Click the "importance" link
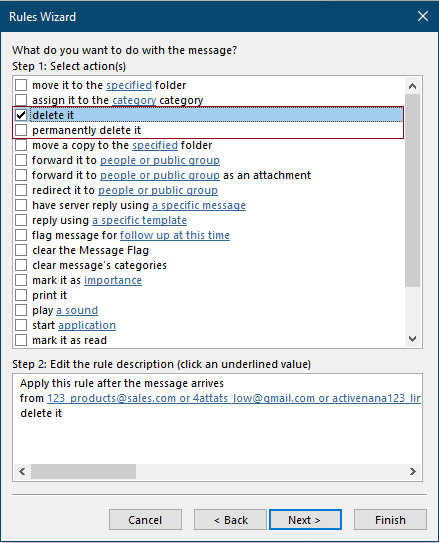This screenshot has width=439, height=543. coord(113,280)
